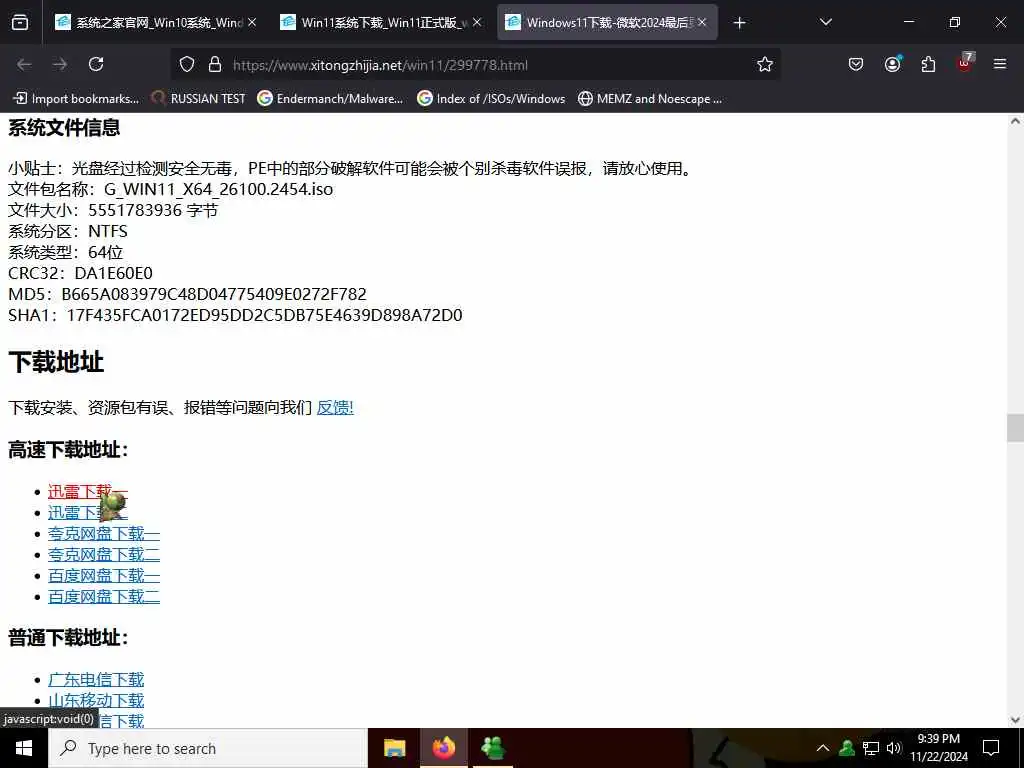Click the 文件大小 5551783936 字节 line

coord(113,210)
